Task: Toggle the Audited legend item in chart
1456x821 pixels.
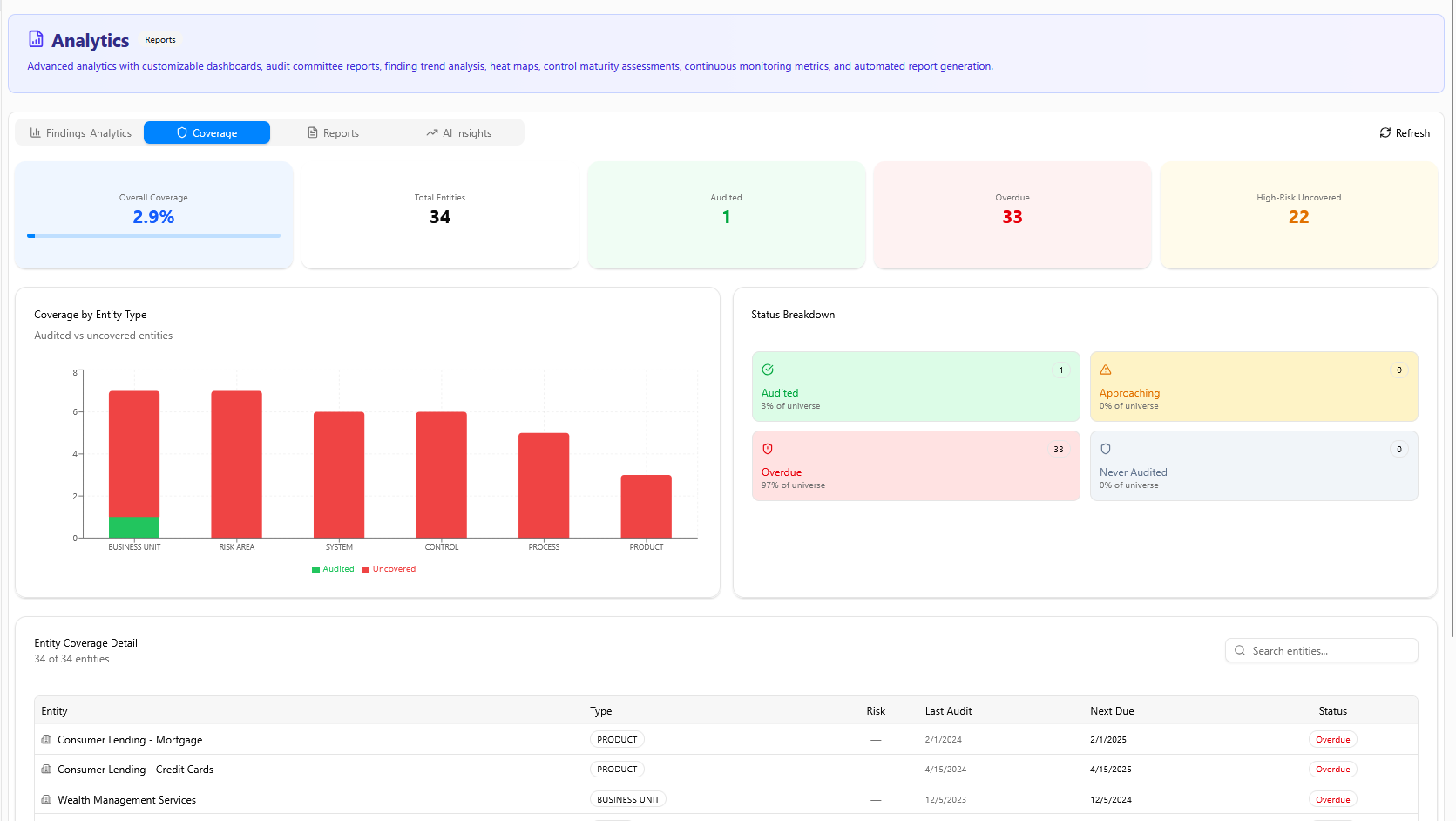Action: pyautogui.click(x=333, y=569)
